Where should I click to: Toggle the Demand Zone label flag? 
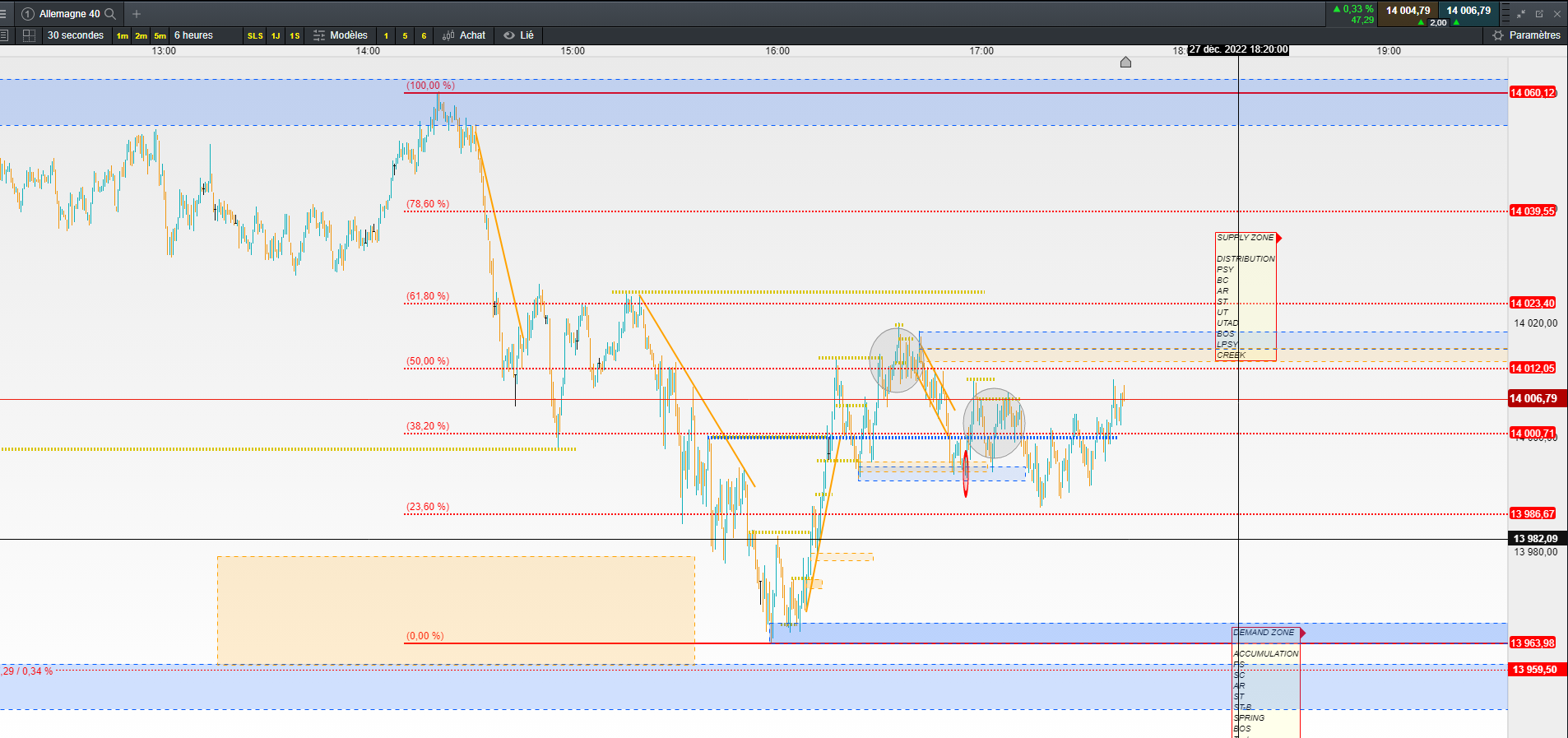(1302, 633)
